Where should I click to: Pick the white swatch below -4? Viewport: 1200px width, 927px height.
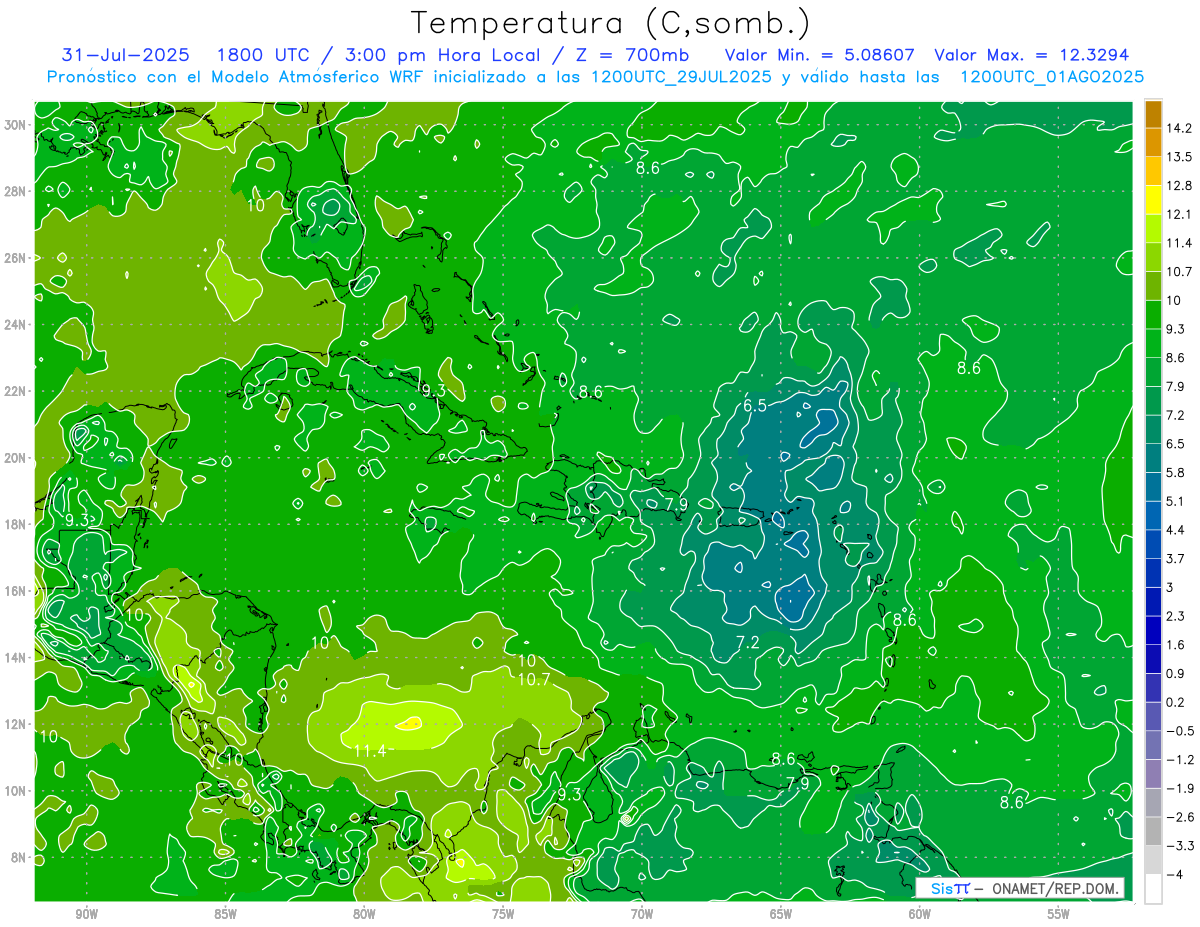pyautogui.click(x=1153, y=889)
